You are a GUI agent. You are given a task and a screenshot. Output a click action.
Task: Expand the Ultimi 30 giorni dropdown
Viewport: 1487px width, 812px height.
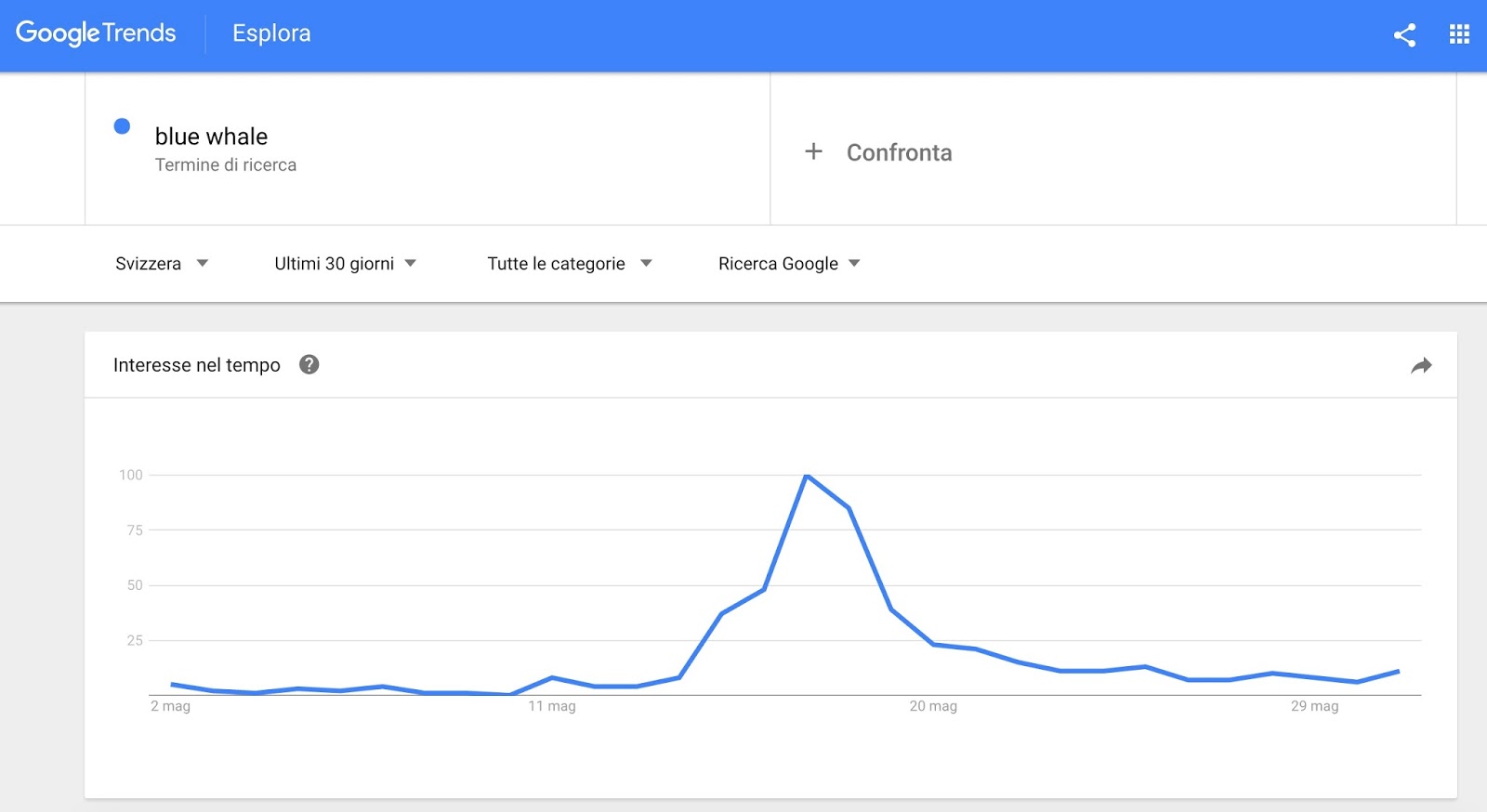click(345, 264)
